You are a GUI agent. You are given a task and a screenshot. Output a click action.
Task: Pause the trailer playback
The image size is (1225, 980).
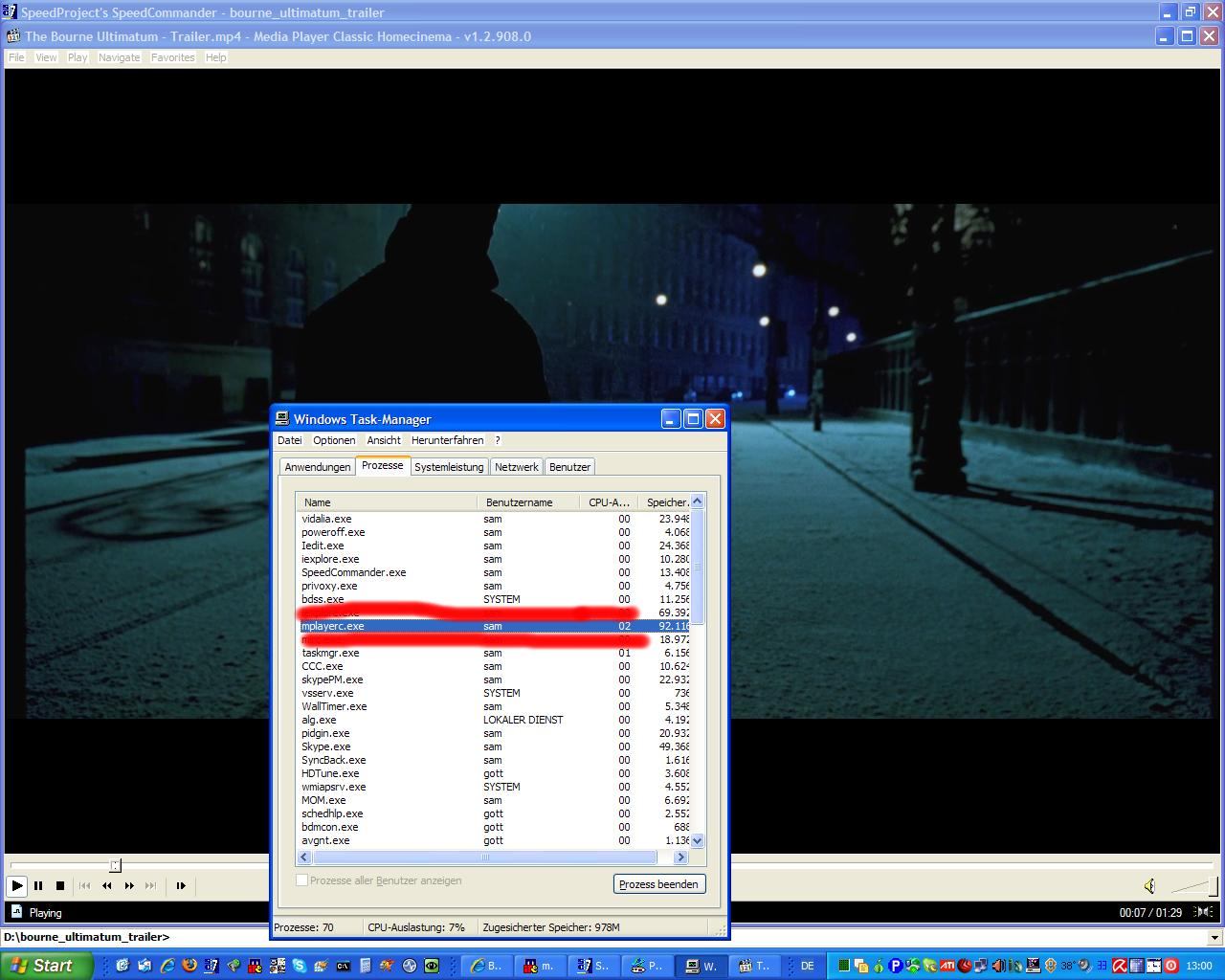coord(38,886)
